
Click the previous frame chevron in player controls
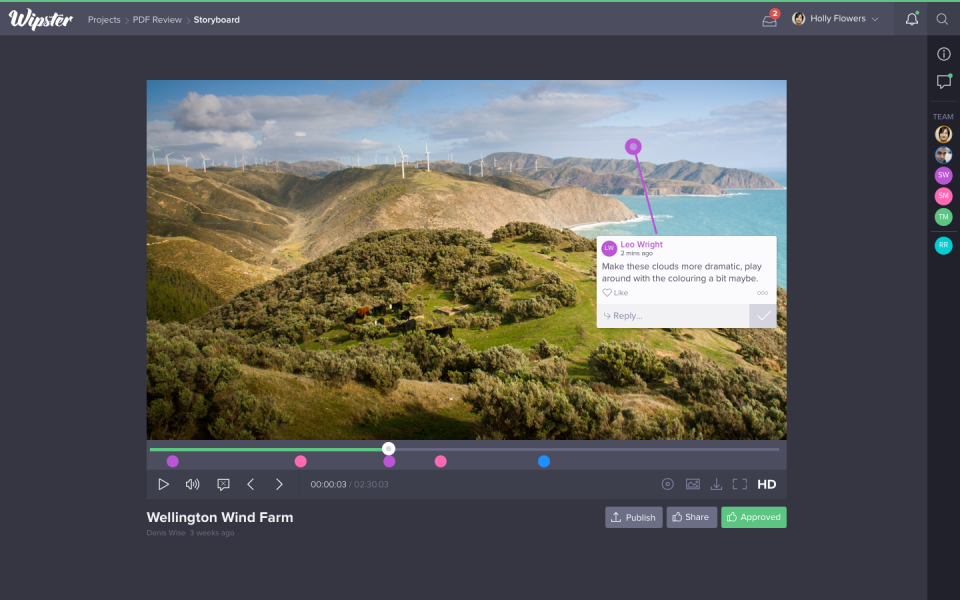250,483
